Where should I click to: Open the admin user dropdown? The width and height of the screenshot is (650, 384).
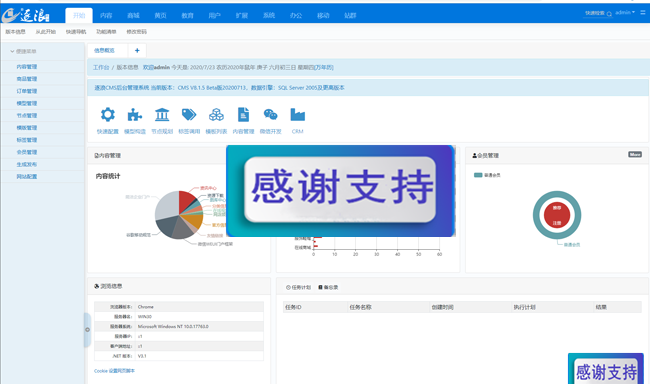pyautogui.click(x=625, y=12)
